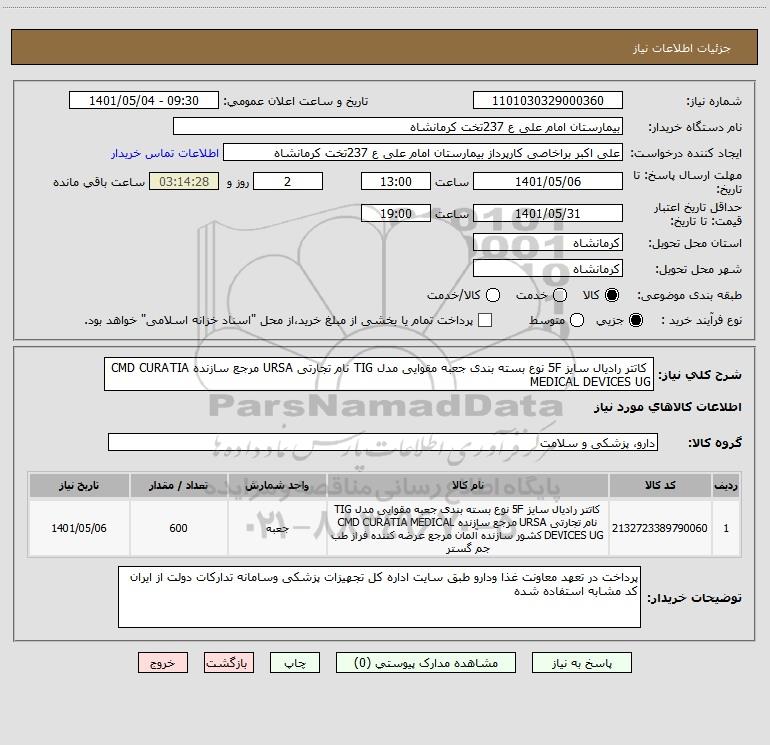
Task: Click the خروج exit button
Action: [163, 663]
